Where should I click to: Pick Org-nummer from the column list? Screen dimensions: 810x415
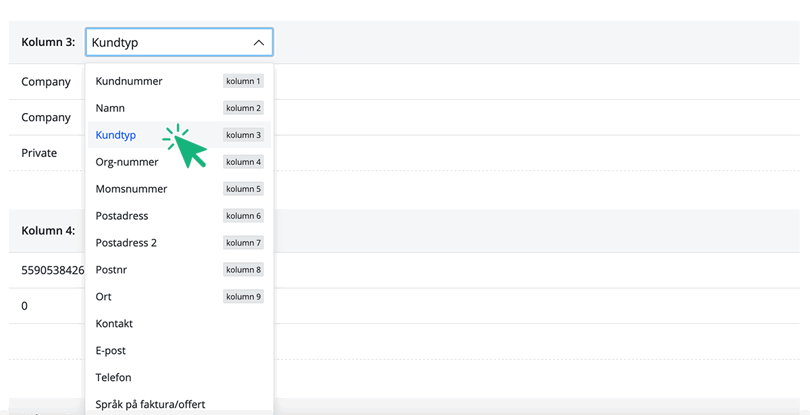coord(127,162)
